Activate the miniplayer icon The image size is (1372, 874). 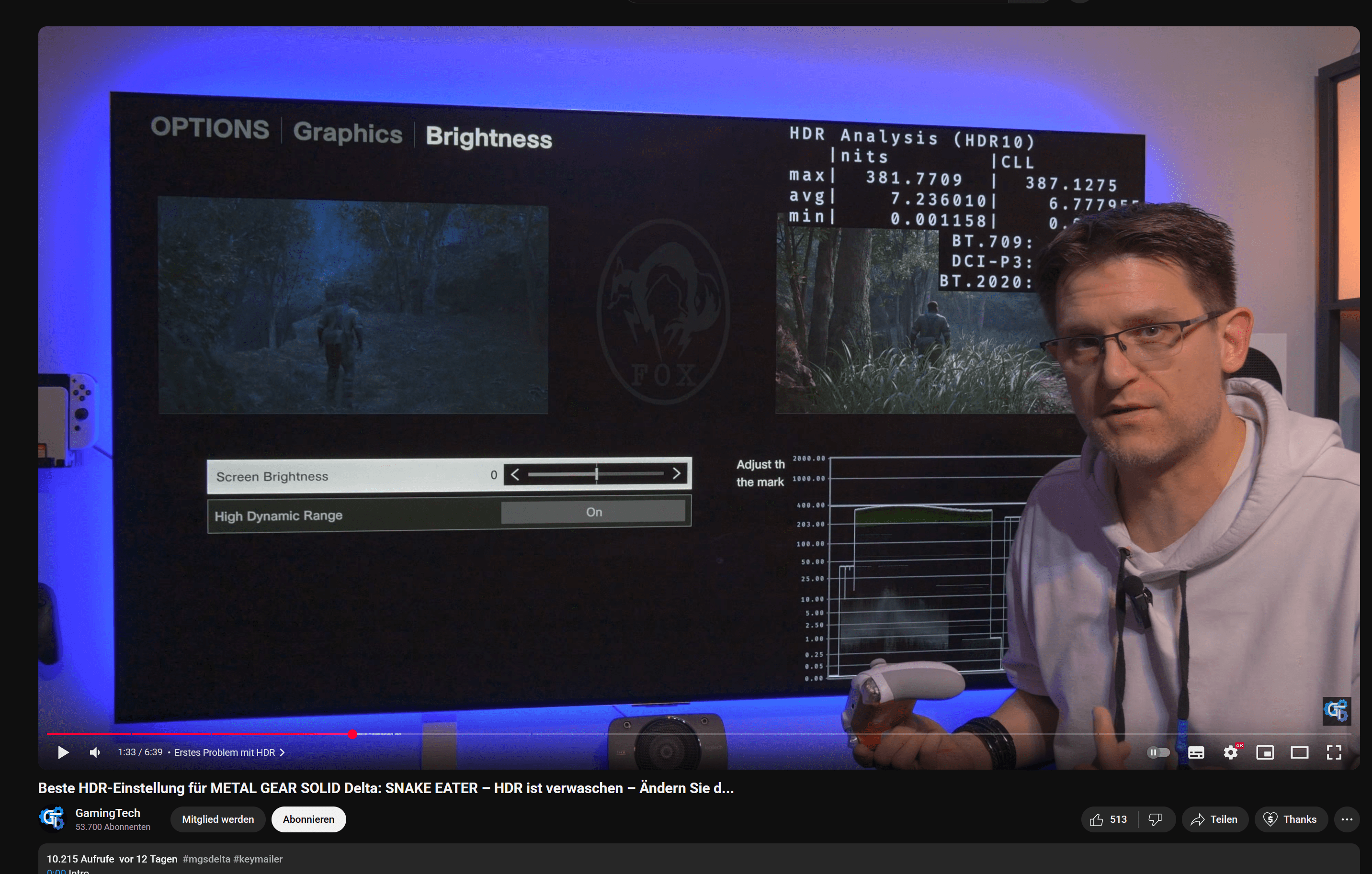coord(1265,752)
